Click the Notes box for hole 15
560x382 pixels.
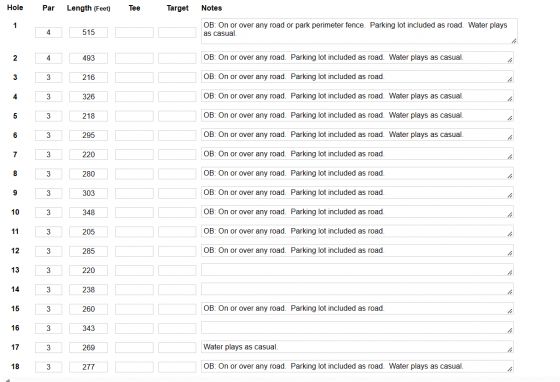pos(357,308)
